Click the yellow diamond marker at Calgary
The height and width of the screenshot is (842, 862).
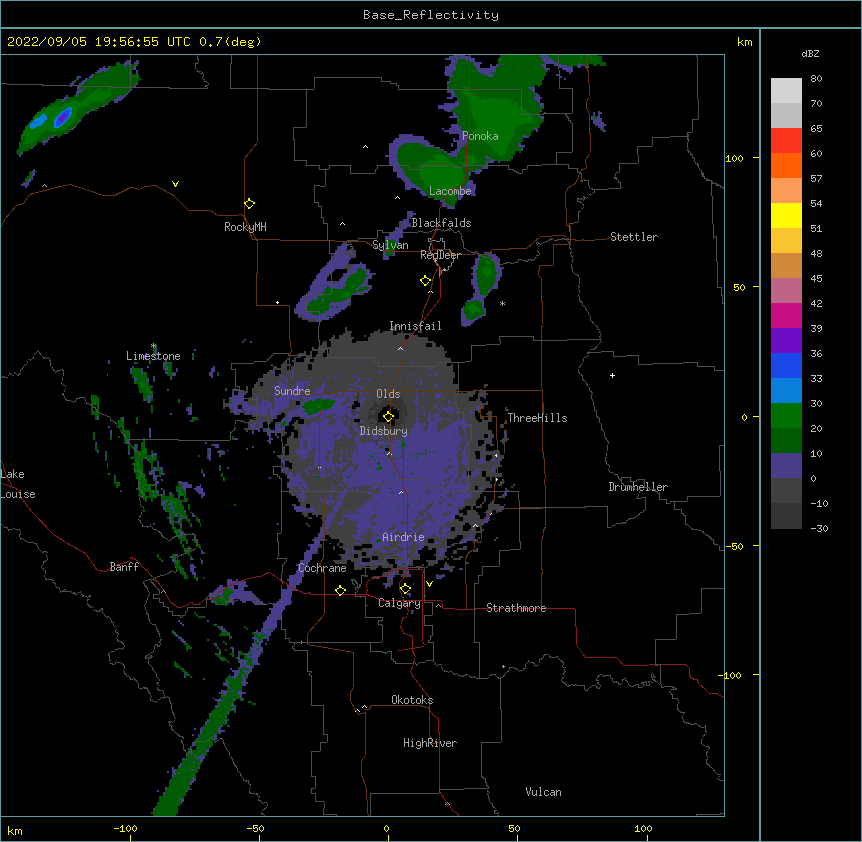click(x=405, y=589)
